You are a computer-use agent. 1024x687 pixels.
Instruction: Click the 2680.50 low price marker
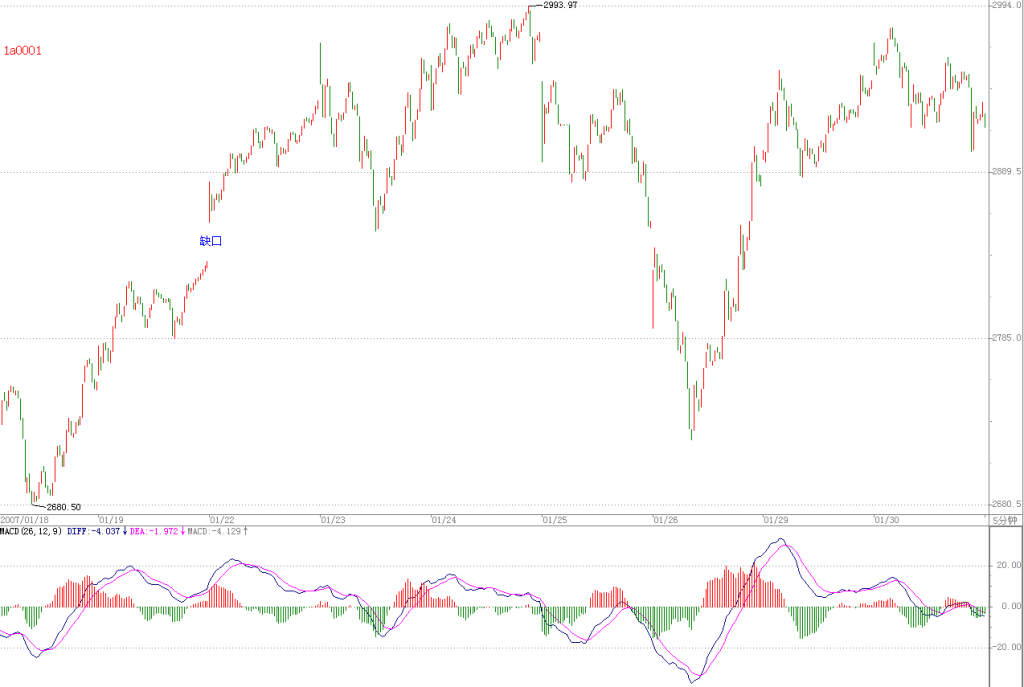pos(64,507)
